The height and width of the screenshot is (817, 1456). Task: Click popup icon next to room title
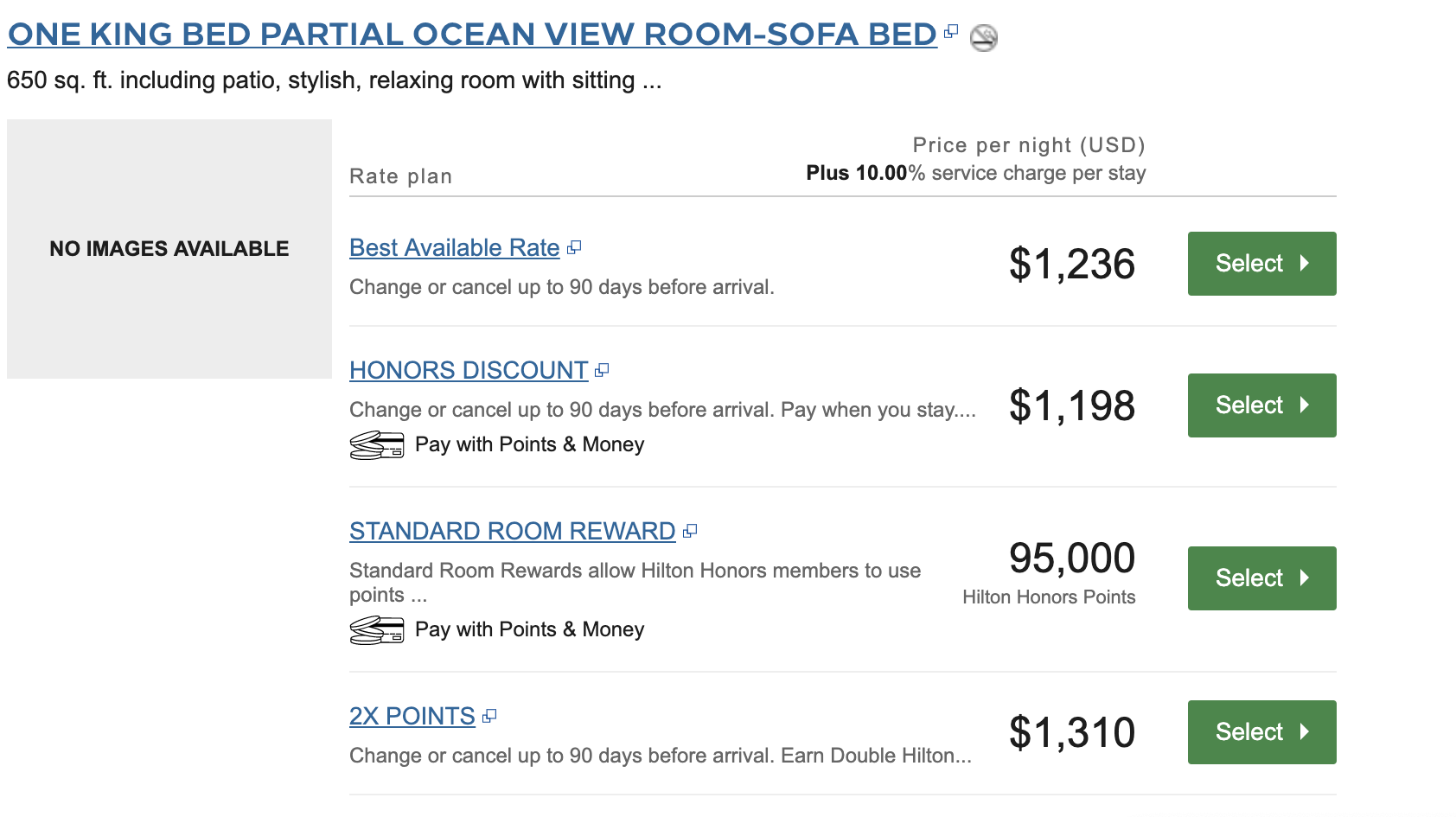pyautogui.click(x=951, y=32)
